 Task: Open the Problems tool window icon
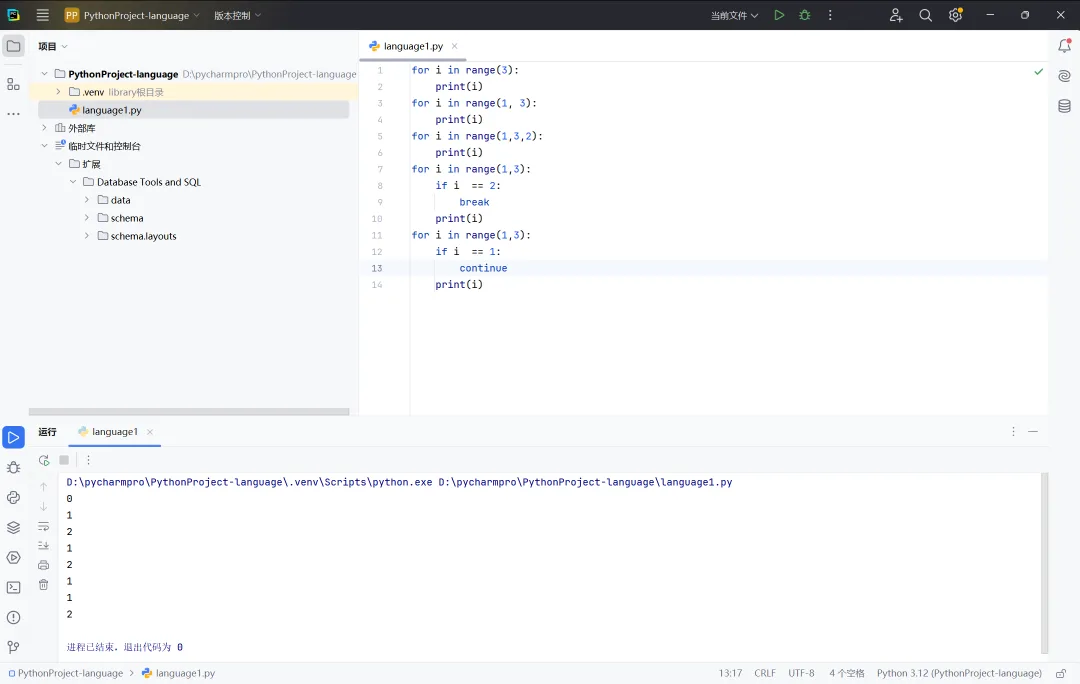point(13,617)
